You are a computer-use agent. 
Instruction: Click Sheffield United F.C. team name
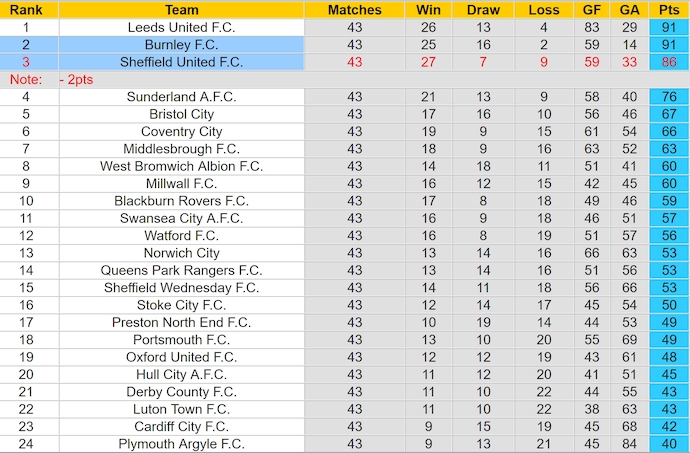(181, 62)
